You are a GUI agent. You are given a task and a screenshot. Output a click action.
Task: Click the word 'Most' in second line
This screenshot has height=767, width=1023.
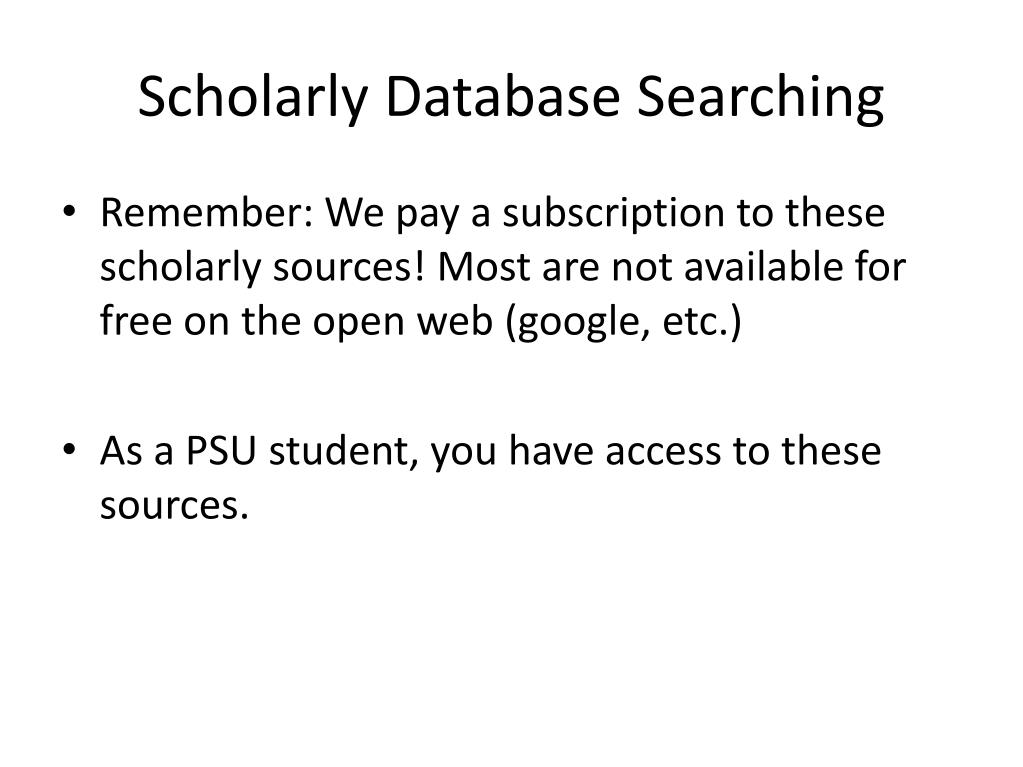tap(484, 267)
